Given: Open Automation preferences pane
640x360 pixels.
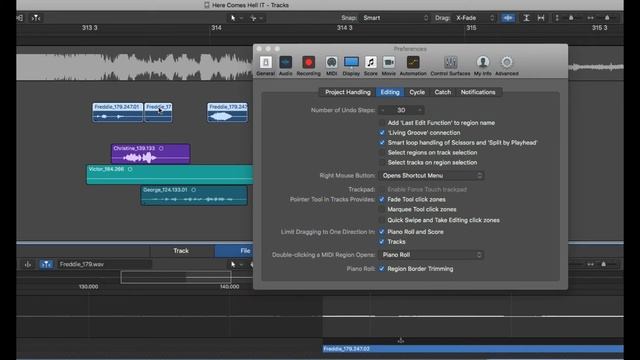Looking at the screenshot, I should coord(413,66).
